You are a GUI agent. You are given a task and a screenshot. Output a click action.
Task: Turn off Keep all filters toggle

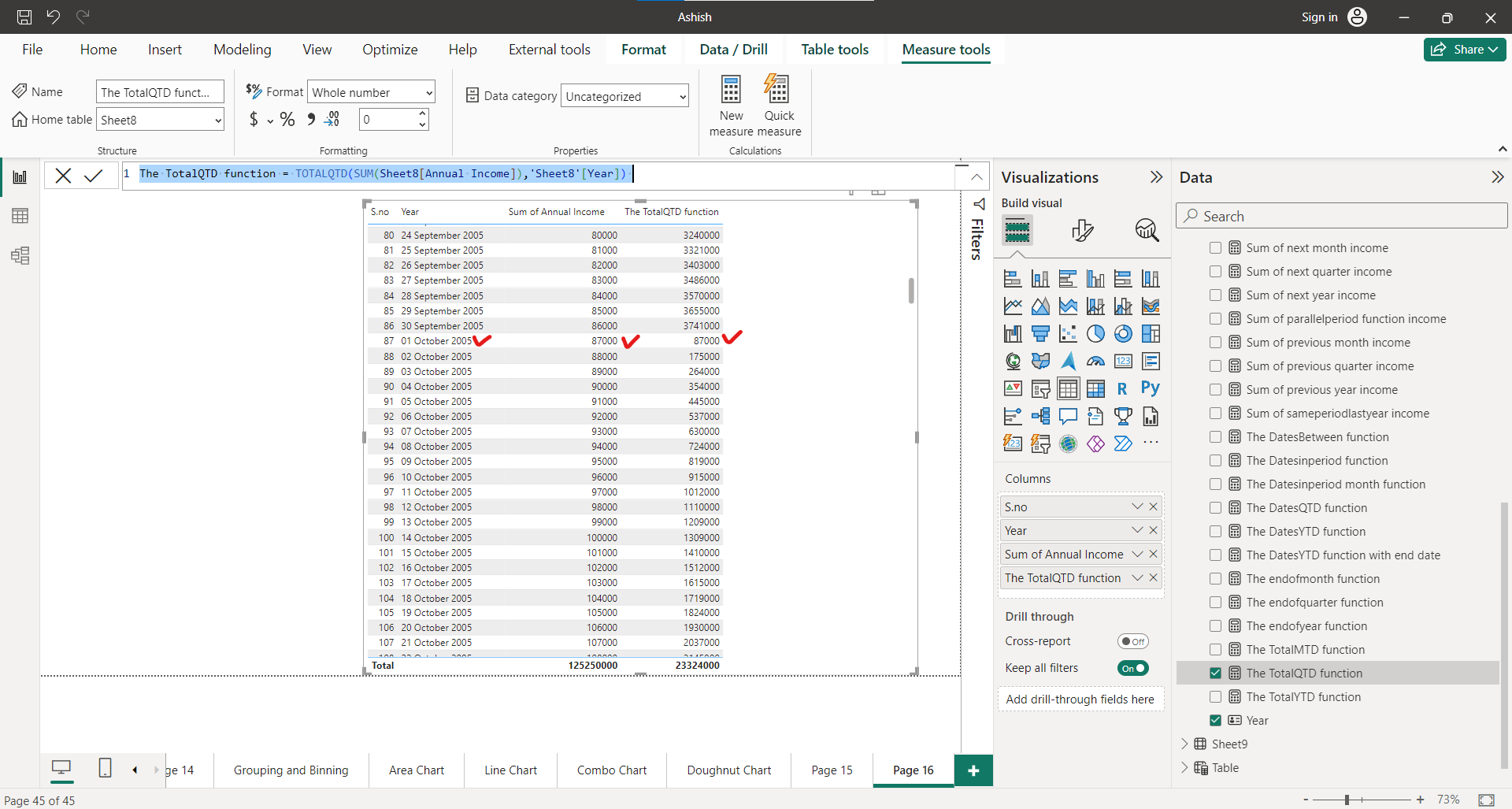point(1132,667)
